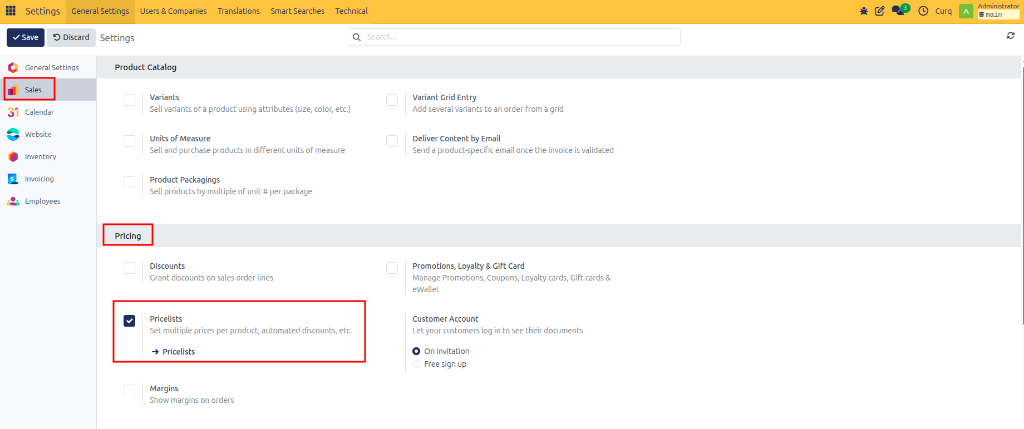
Task: Click the Settings app title in navbar
Action: (x=42, y=11)
